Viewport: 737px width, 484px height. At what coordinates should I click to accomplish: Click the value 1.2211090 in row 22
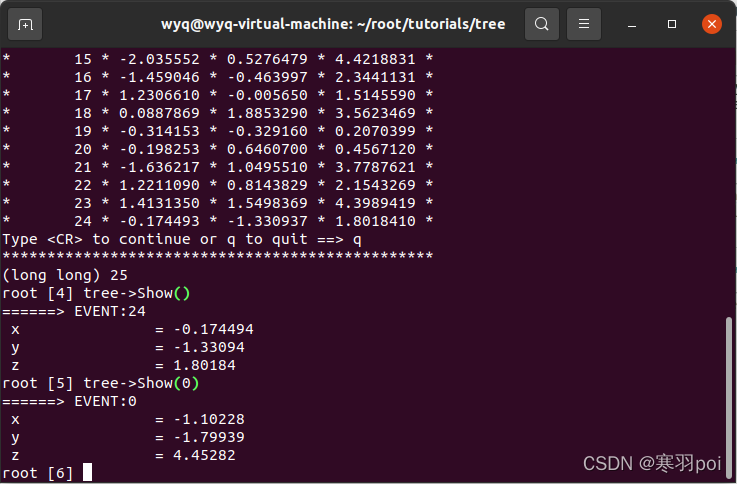(x=159, y=185)
